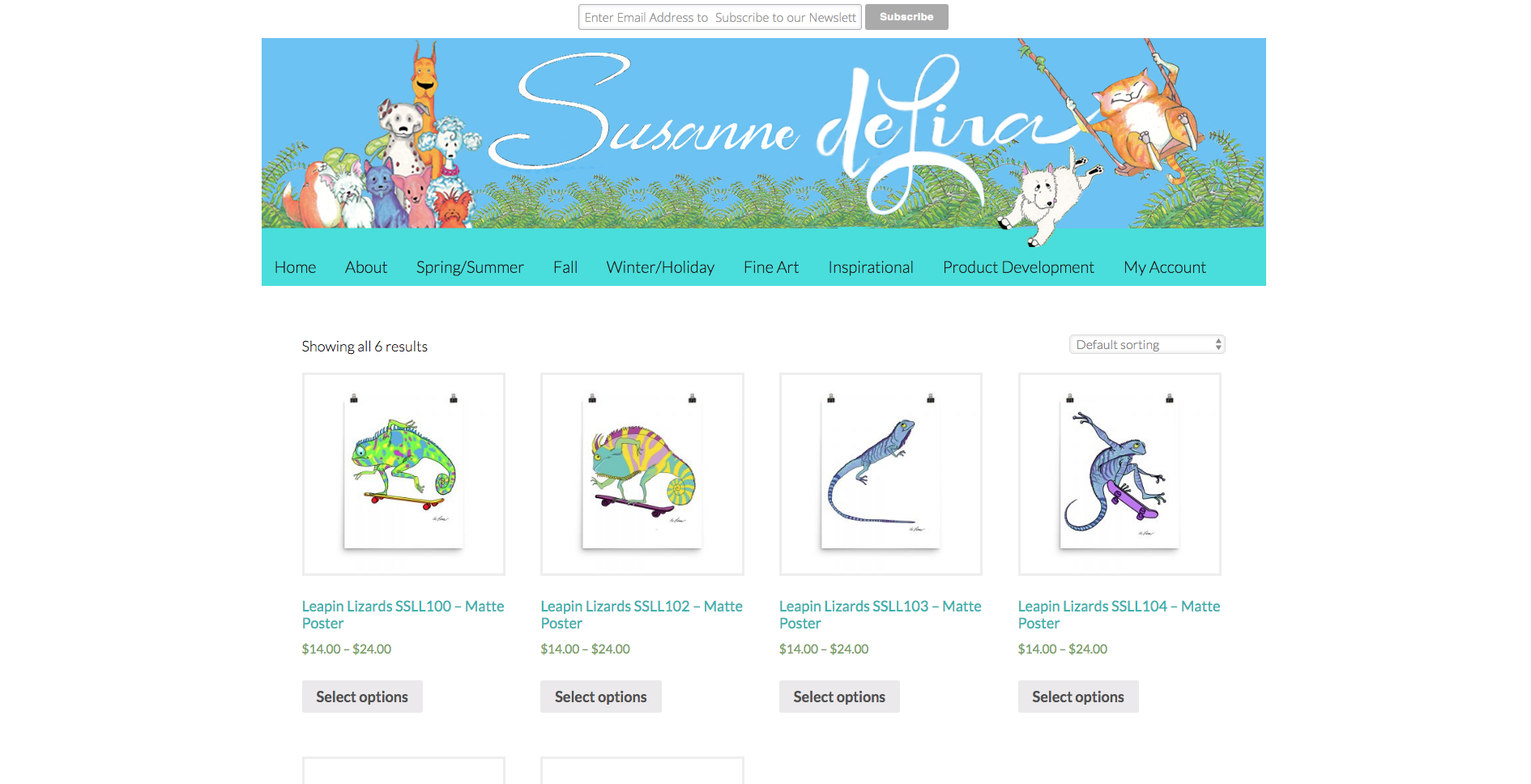Open the Fine Art section

click(771, 267)
